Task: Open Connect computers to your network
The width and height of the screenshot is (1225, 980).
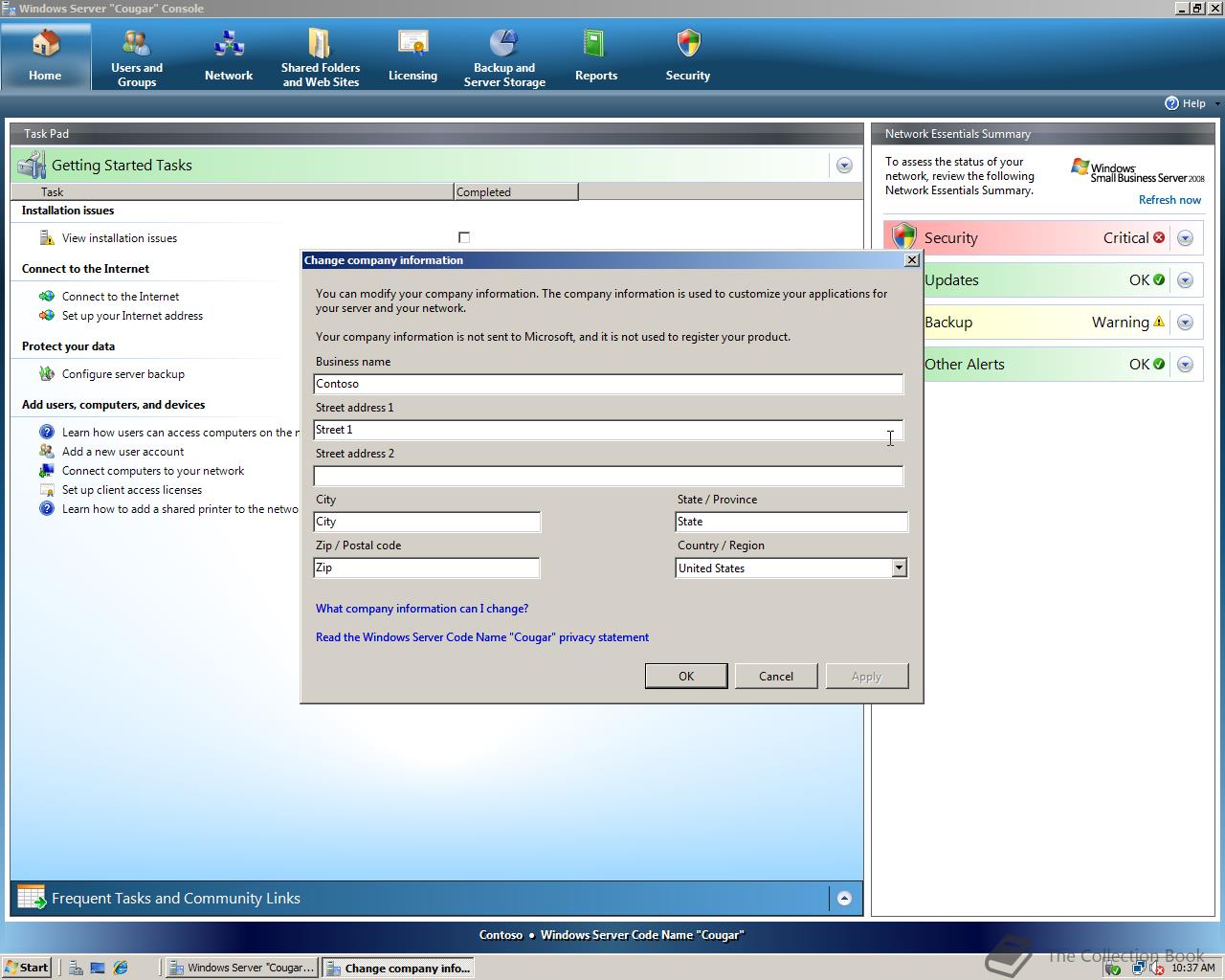Action: point(153,471)
